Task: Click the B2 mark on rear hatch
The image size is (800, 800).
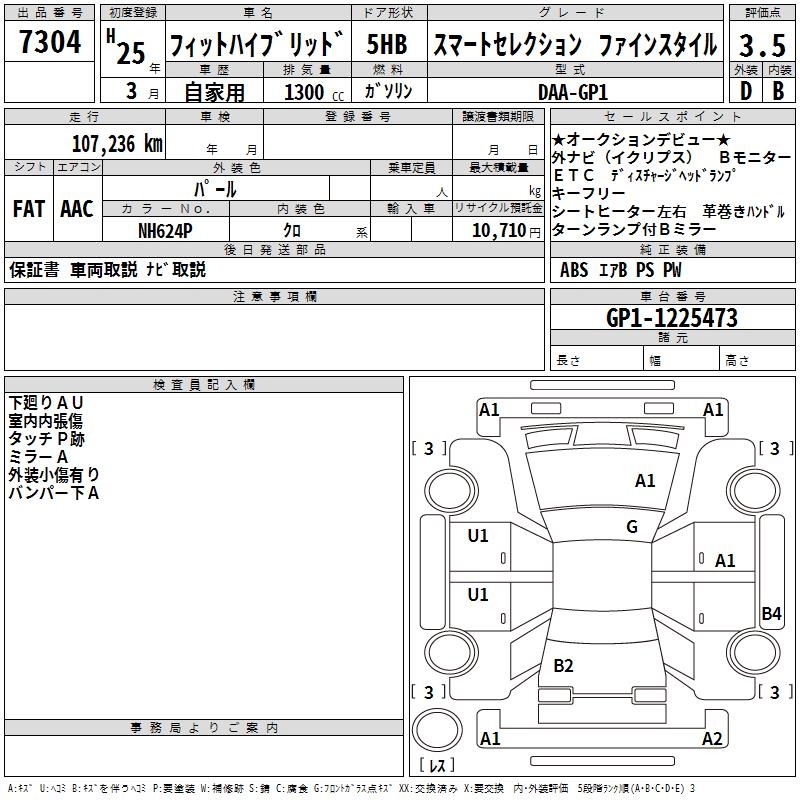Action: 563,666
